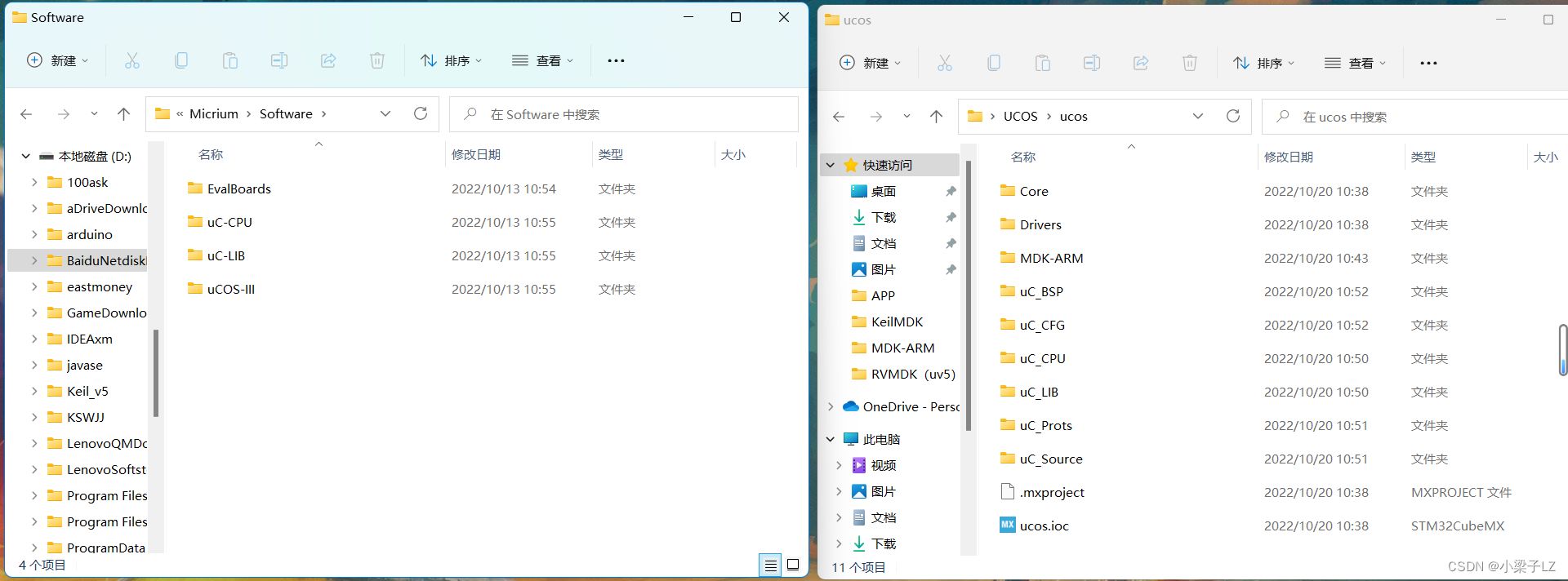1568x581 pixels.
Task: Select EvalBoards folder
Action: 229,188
